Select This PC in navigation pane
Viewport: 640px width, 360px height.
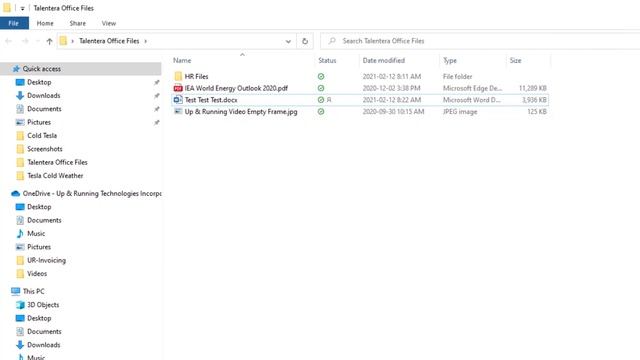(33, 291)
